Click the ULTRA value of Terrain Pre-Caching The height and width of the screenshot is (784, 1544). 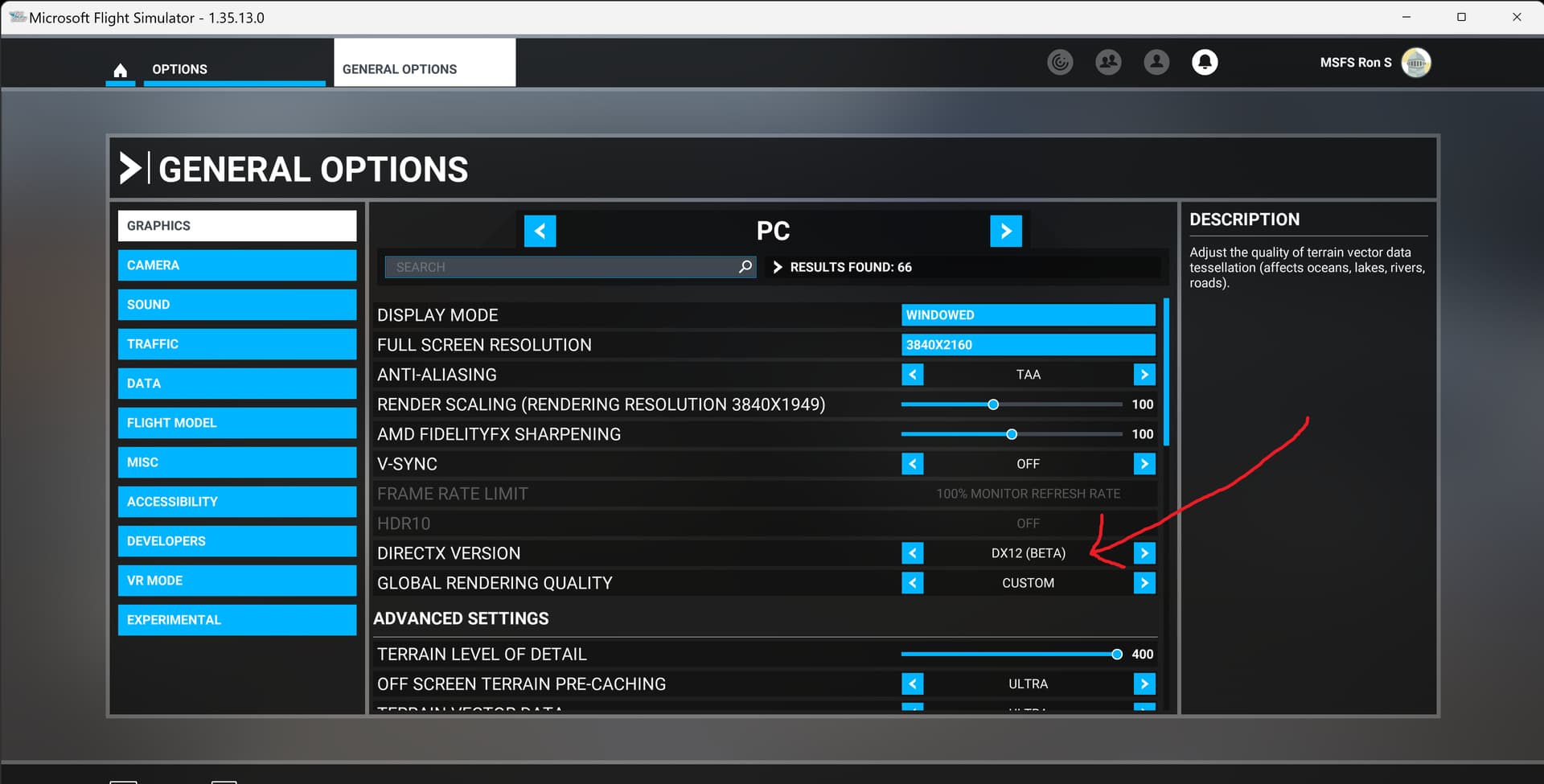tap(1029, 684)
